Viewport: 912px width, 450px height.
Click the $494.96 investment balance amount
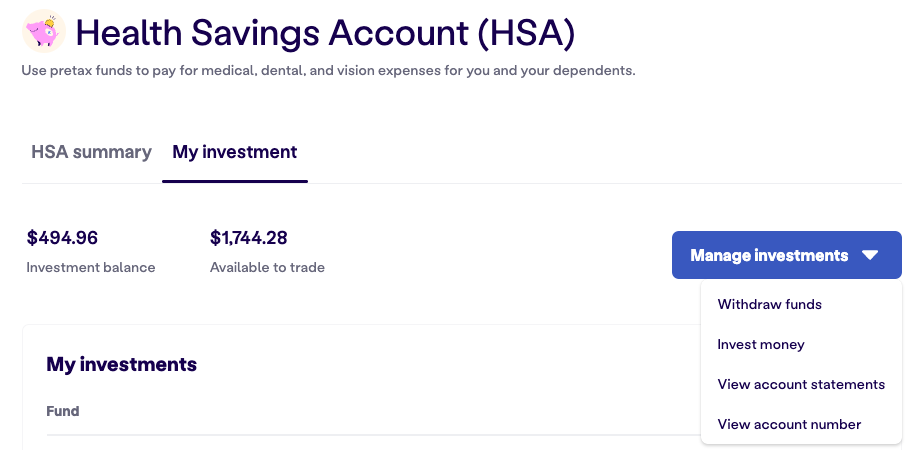click(62, 238)
